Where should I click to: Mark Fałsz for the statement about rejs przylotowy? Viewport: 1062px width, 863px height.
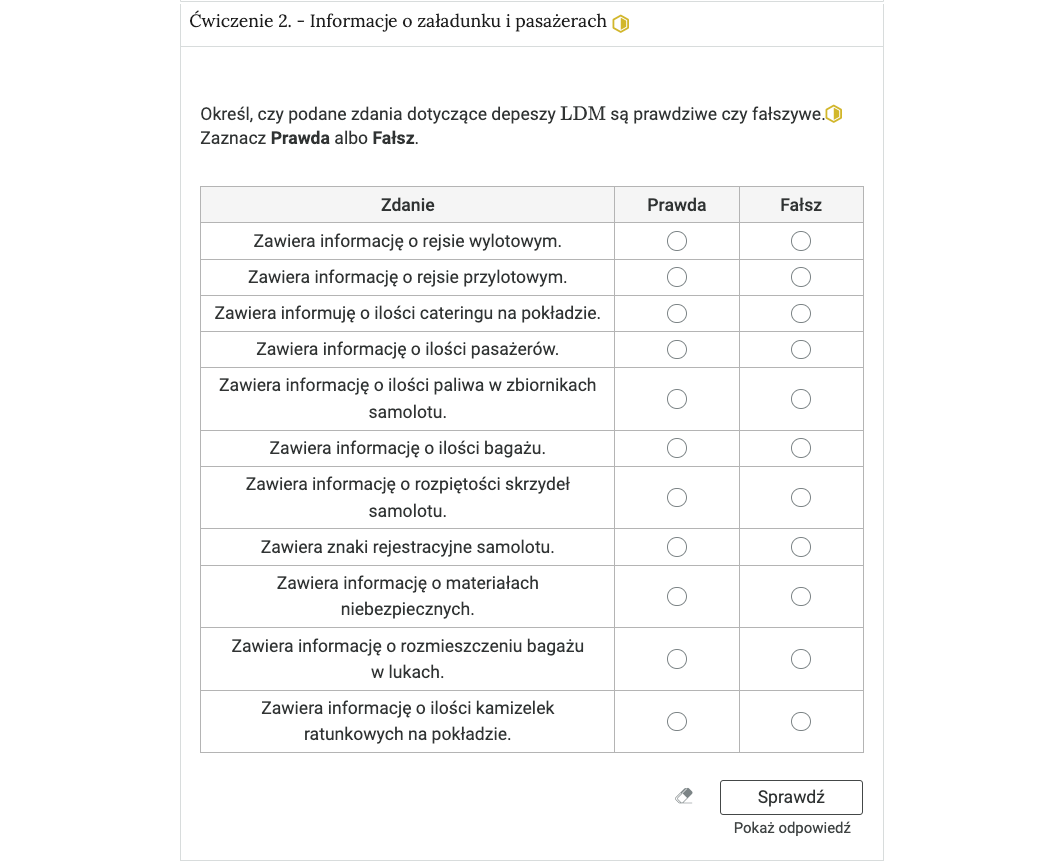(x=801, y=277)
